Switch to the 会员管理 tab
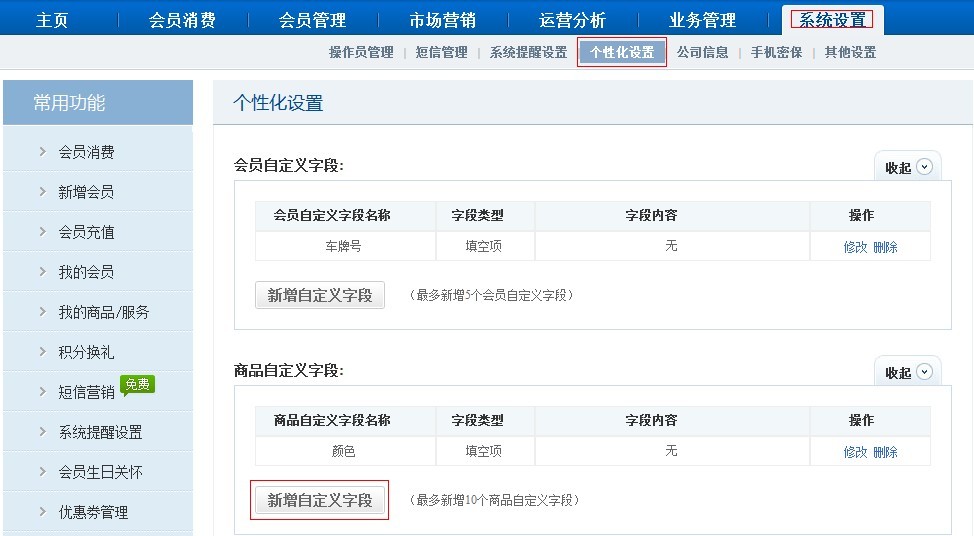This screenshot has height=536, width=974. [x=312, y=20]
